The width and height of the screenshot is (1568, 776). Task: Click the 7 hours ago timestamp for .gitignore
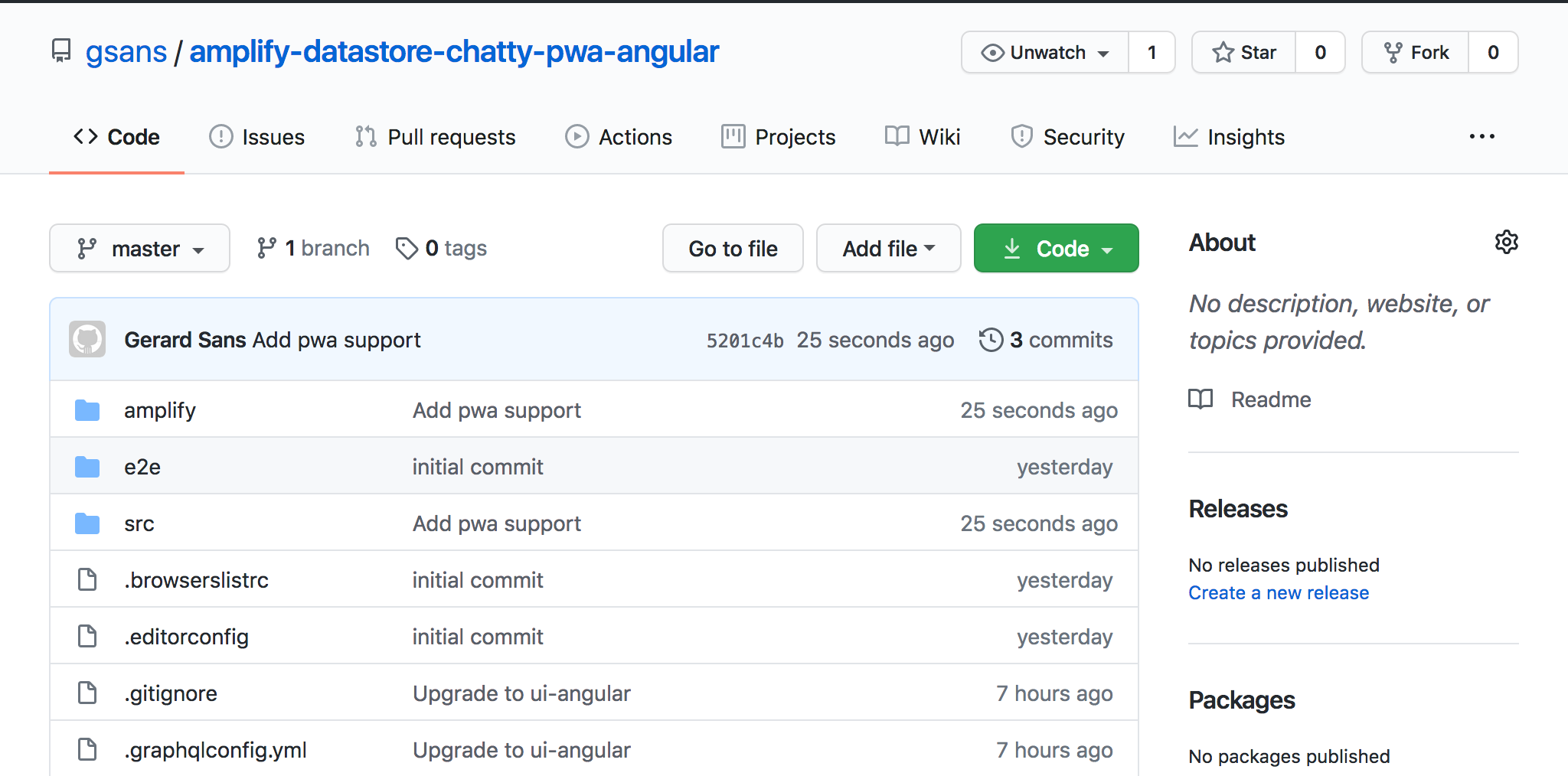coord(1054,693)
